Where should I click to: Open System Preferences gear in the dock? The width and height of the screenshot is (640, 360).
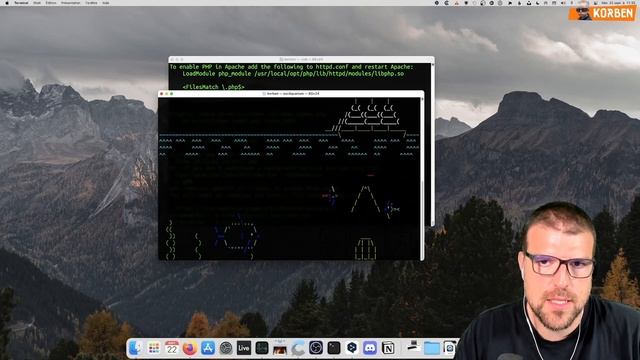tap(226, 348)
